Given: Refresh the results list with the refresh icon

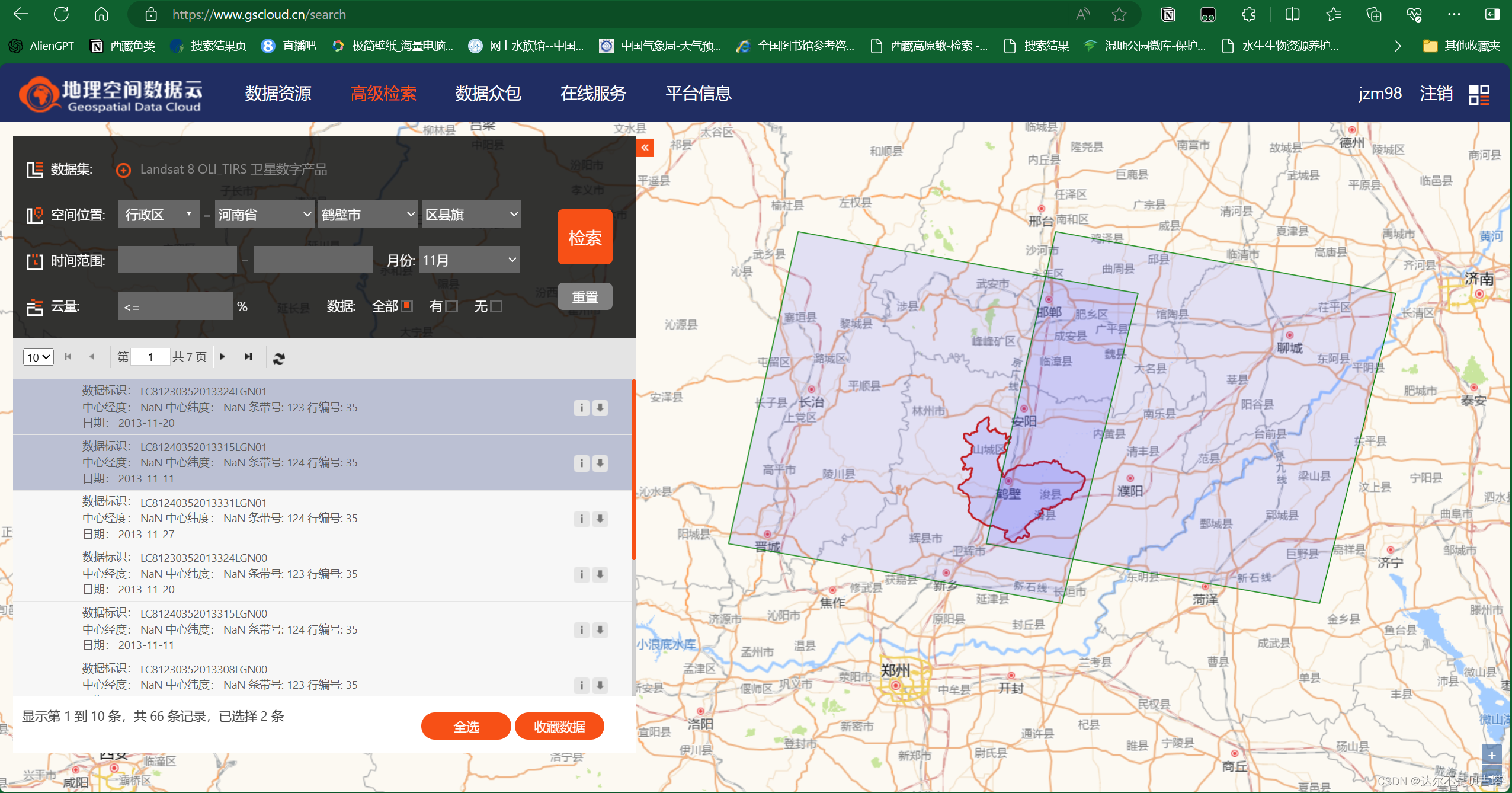Looking at the screenshot, I should pos(279,358).
